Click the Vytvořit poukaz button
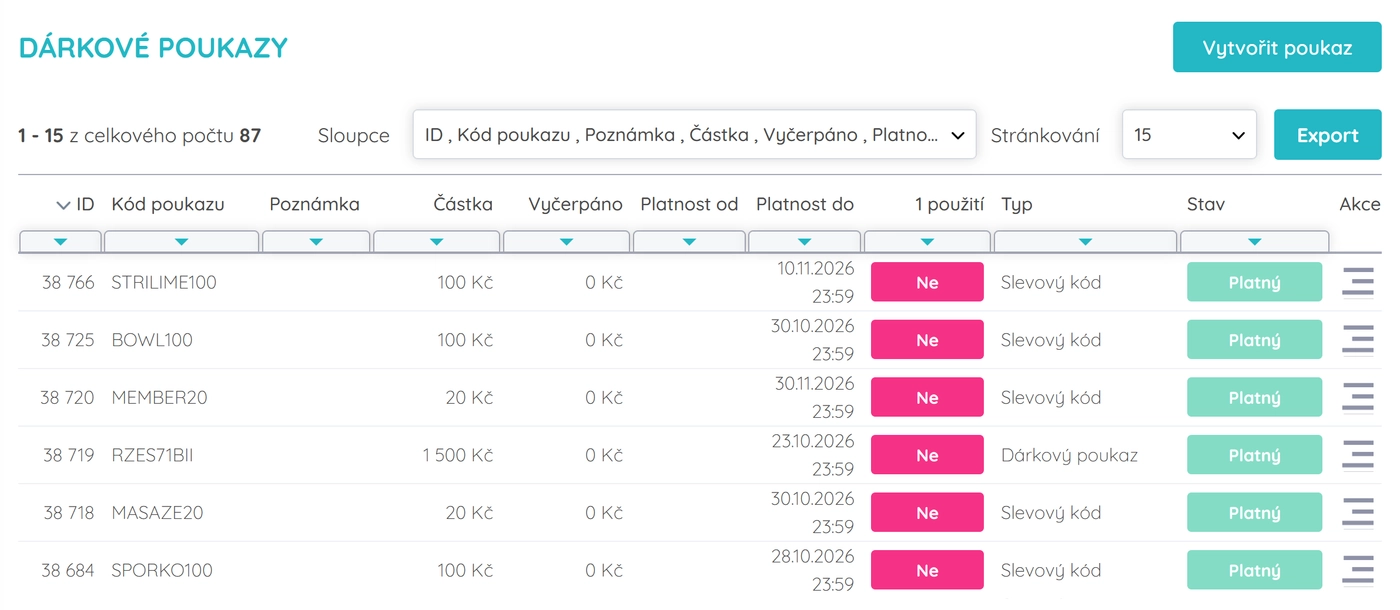1400x610 pixels. (x=1277, y=48)
